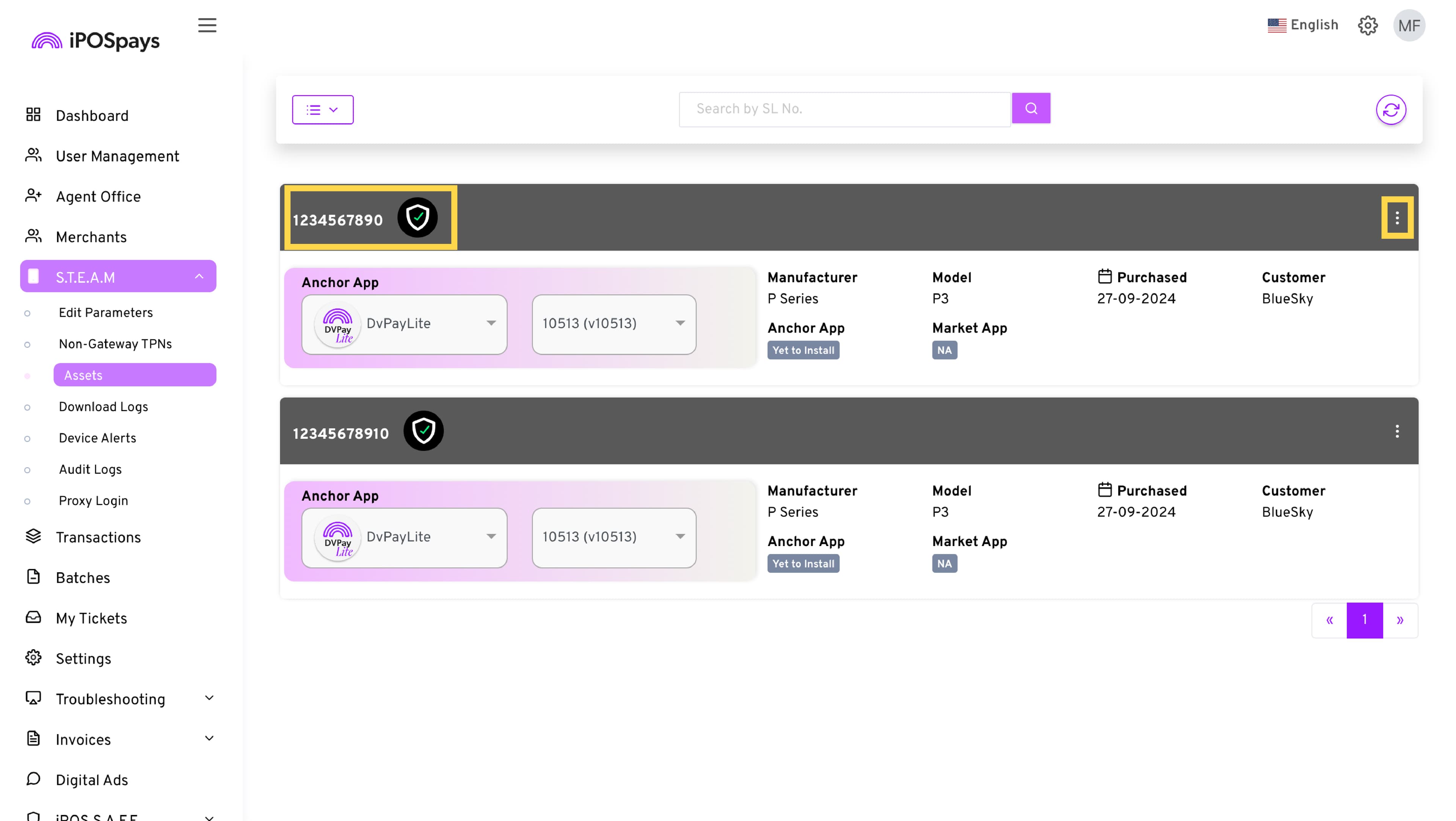
Task: Open Non-Gateway TPNs submenu item
Action: coord(115,344)
